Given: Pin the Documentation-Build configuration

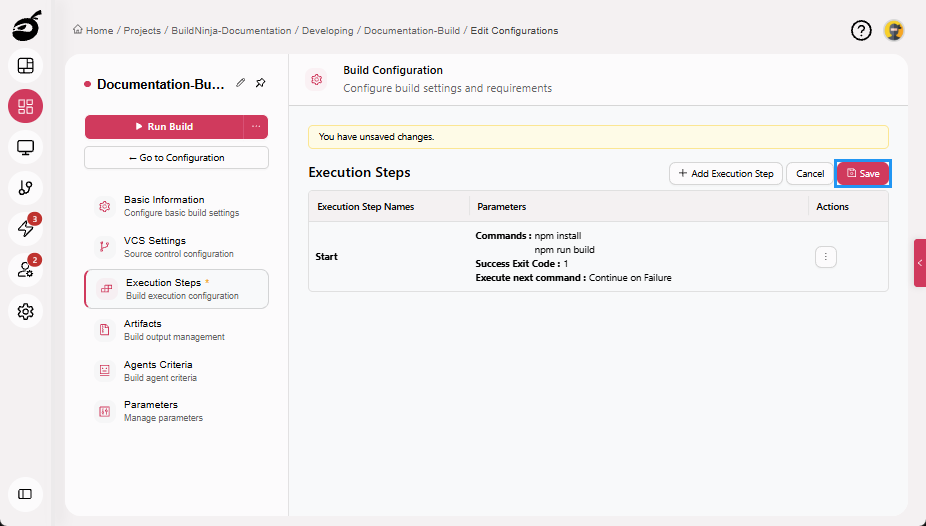Looking at the screenshot, I should (260, 83).
